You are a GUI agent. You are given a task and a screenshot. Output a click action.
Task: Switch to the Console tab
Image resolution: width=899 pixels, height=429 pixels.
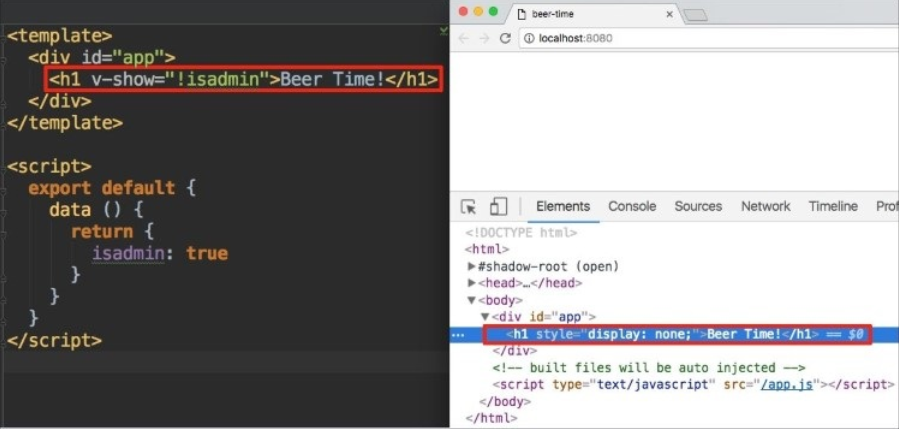coord(632,207)
